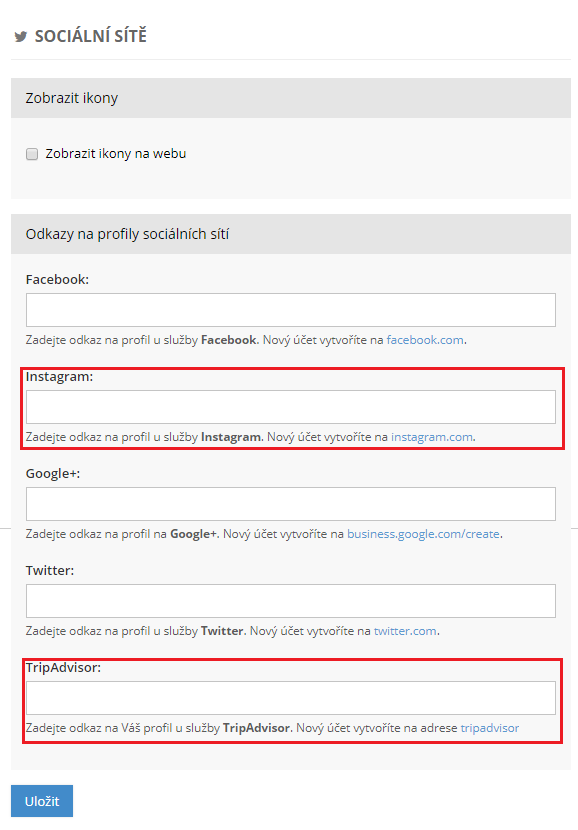This screenshot has height=830, width=578.
Task: Click the Facebook: field label
Action: click(x=57, y=279)
